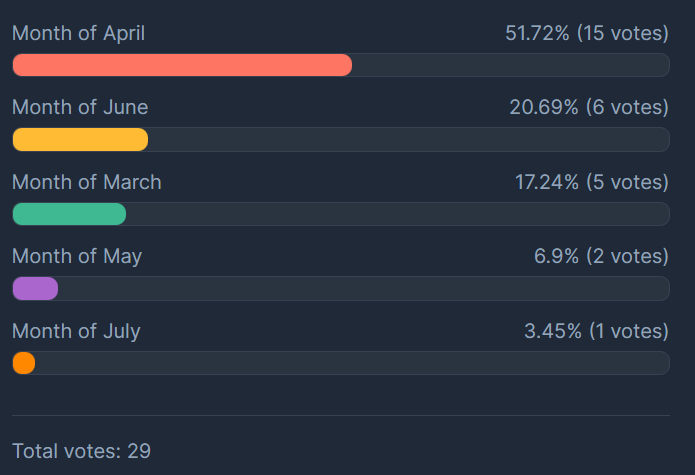Viewport: 695px width, 475px height.
Task: Click the Total votes: 29 text
Action: [x=81, y=451]
